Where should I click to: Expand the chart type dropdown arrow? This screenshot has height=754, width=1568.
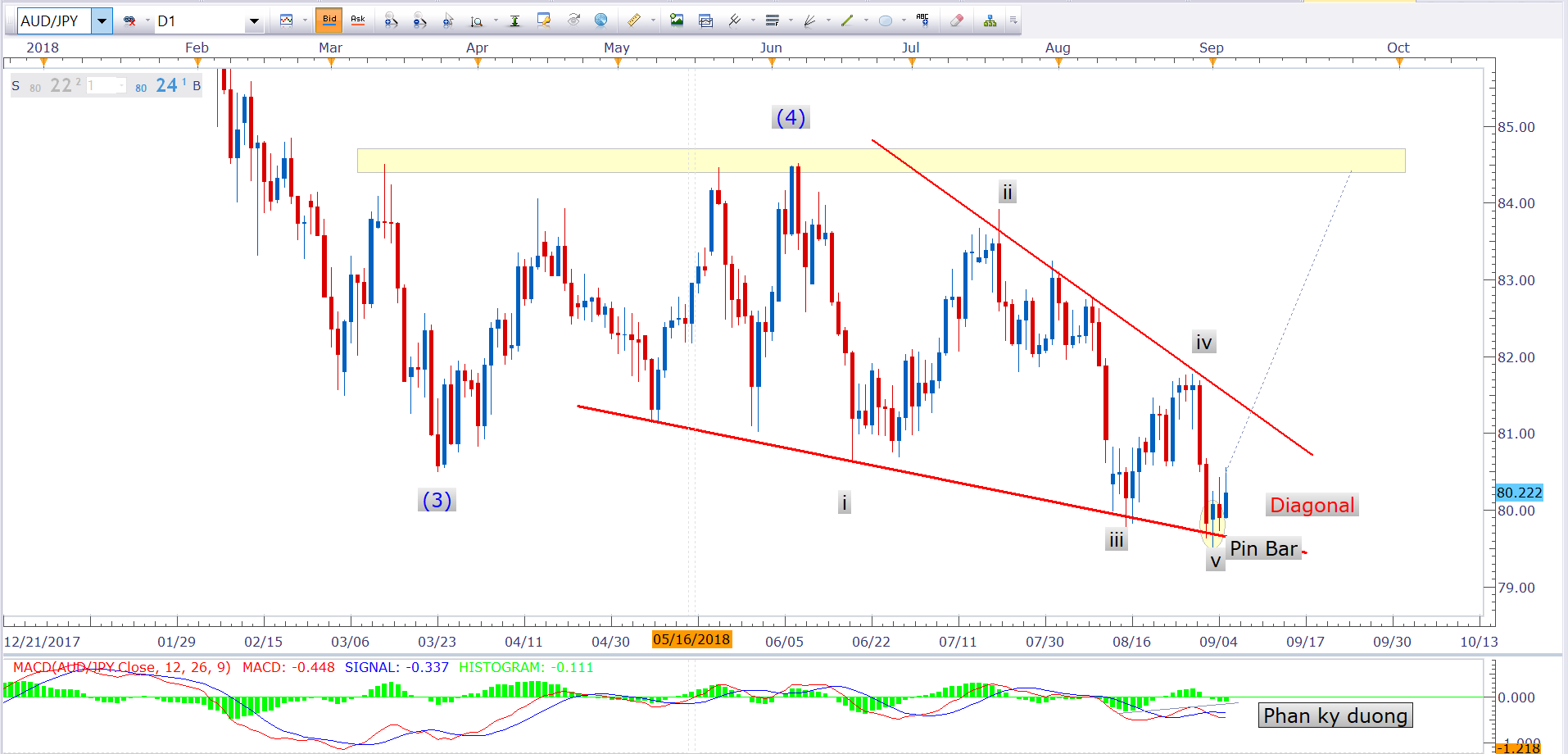(305, 20)
